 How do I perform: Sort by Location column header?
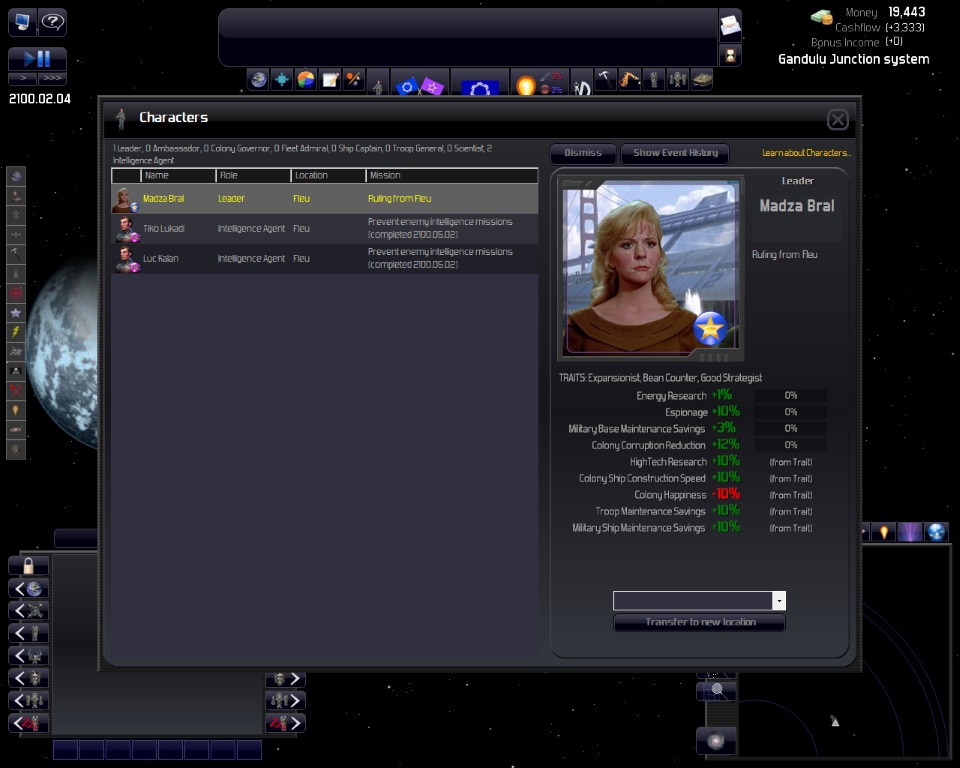(328, 175)
